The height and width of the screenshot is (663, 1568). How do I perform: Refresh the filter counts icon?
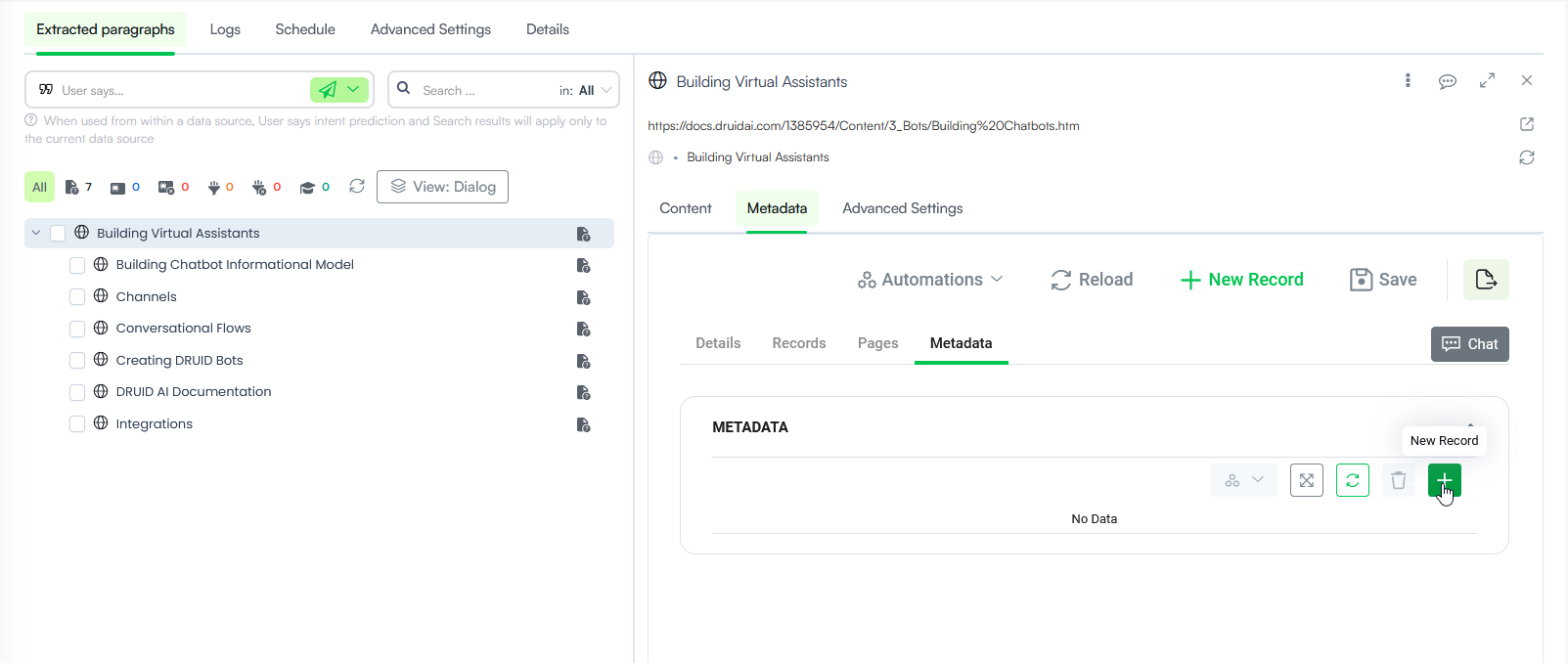(357, 186)
